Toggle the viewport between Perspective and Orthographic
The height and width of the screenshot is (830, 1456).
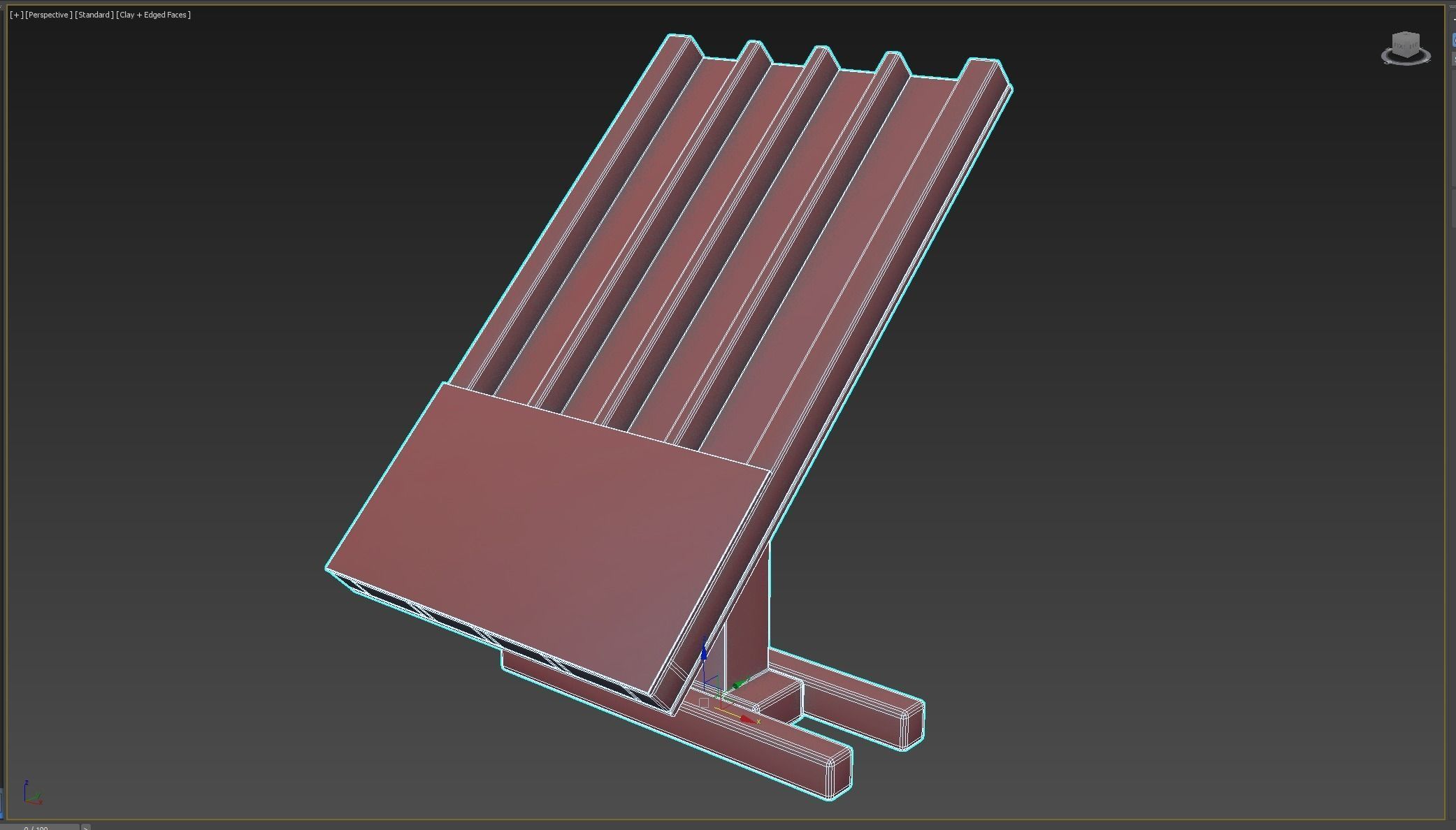tap(48, 14)
